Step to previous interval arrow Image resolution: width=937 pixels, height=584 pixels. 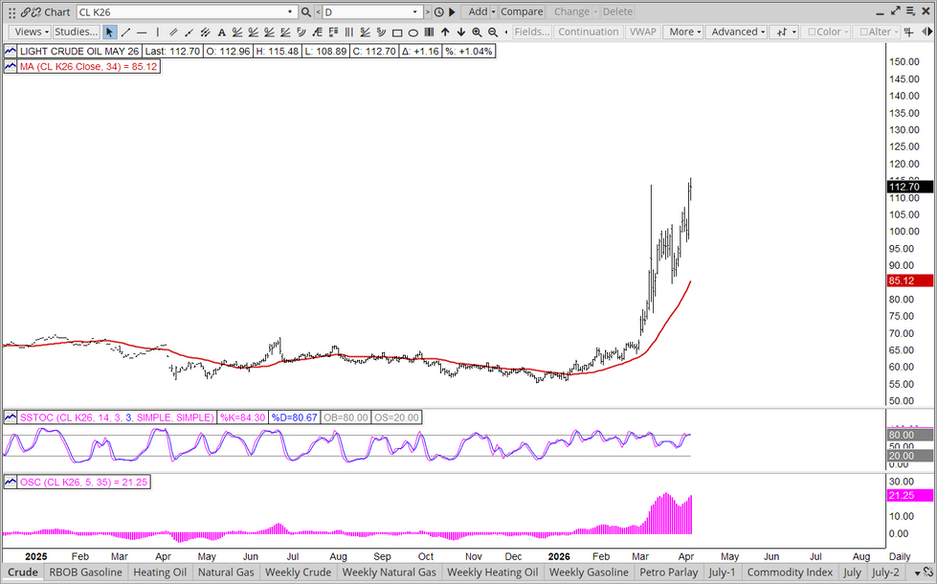point(318,12)
